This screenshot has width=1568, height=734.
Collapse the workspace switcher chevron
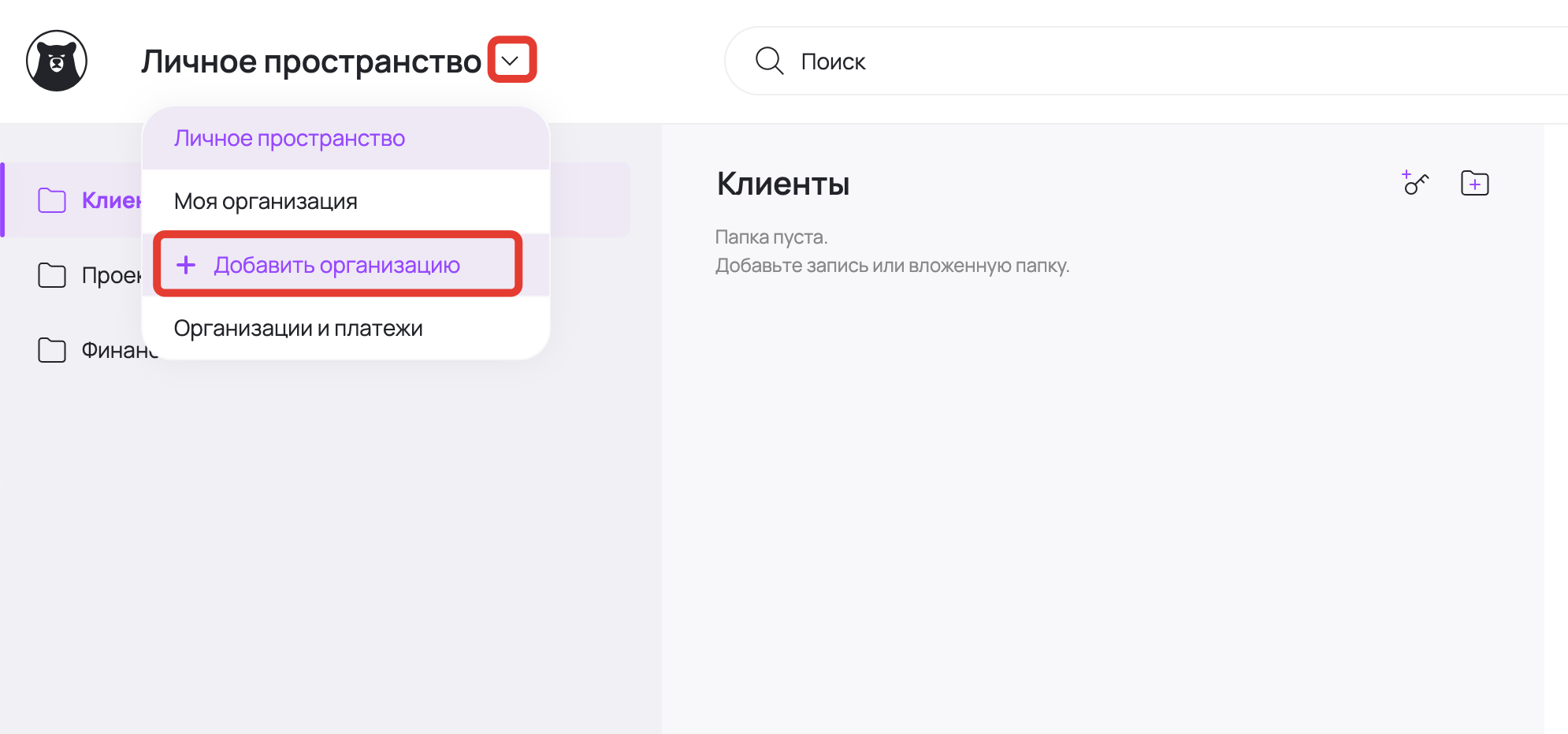511,60
